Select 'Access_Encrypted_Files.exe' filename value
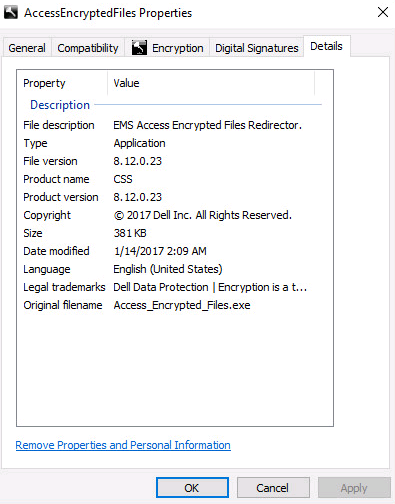The image size is (395, 504). [x=182, y=305]
